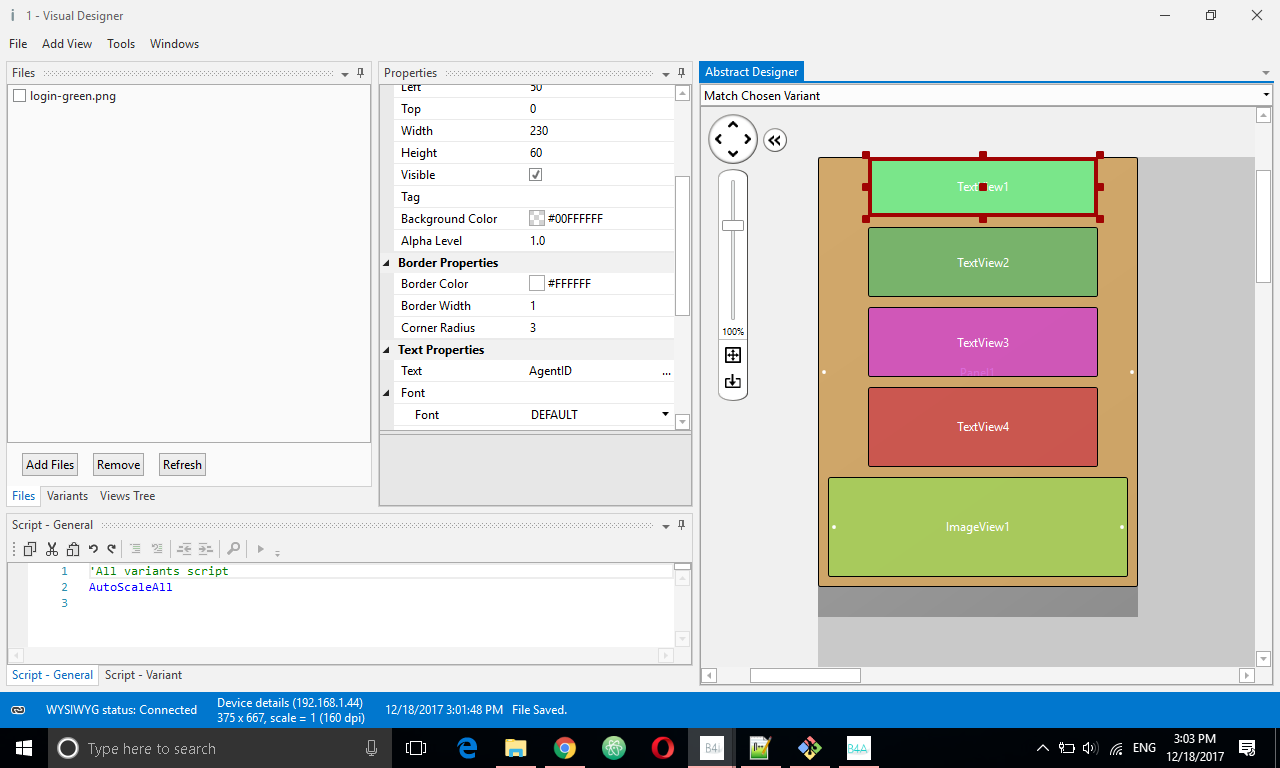Select TextView4 in the designer canvas
The image size is (1280, 768).
tap(983, 427)
